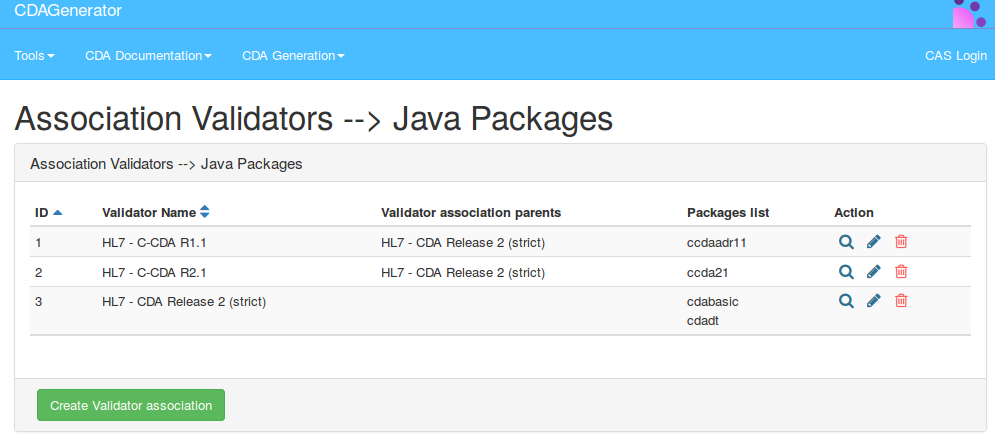View HL7 - CDA Release 2 (strict) row details
Viewport: 995px width, 447px height.
pyautogui.click(x=846, y=301)
